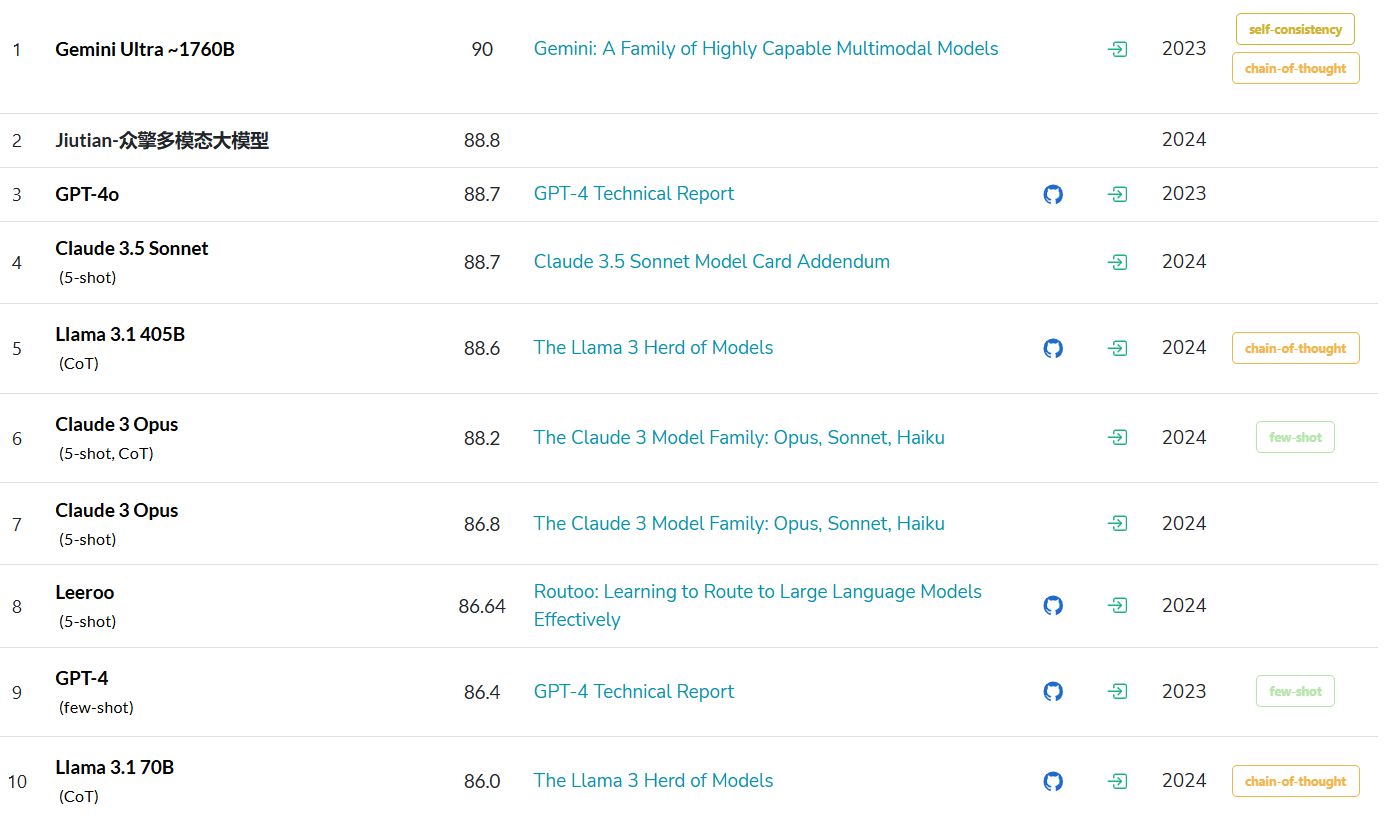Open The Llama 3 Herd of Models in row 5
Image resolution: width=1387 pixels, height=821 pixels.
point(653,348)
